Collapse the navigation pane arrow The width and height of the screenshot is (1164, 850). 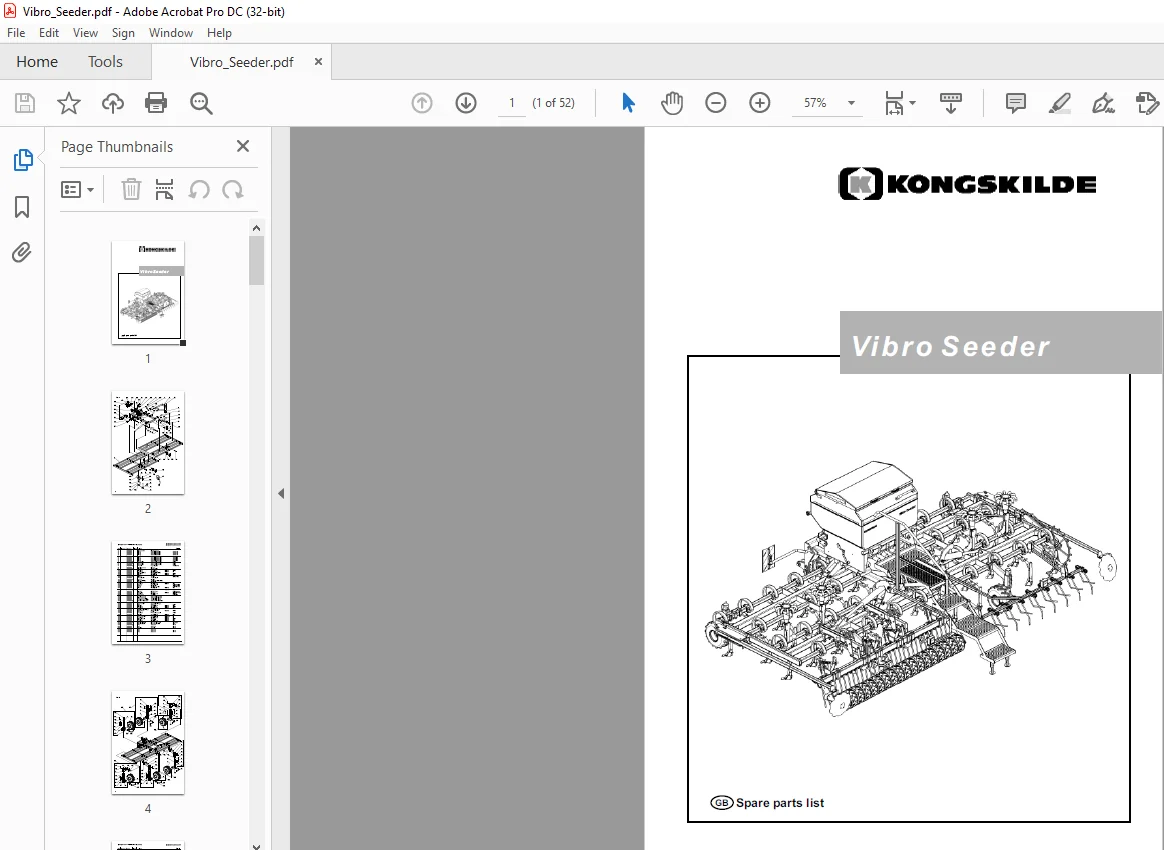[x=281, y=493]
